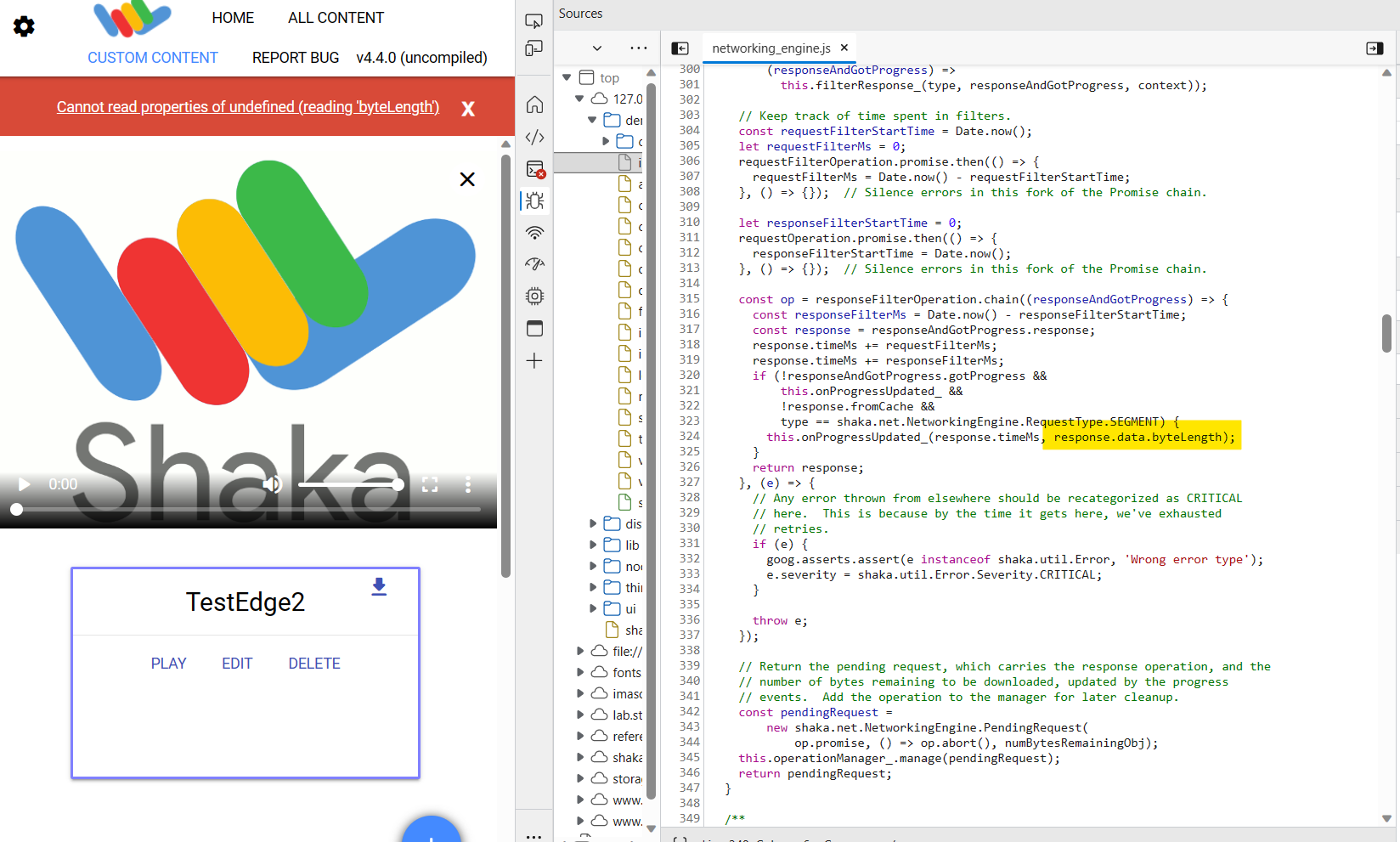Expand the fonts origin node
The height and width of the screenshot is (842, 1400).
coord(580,672)
